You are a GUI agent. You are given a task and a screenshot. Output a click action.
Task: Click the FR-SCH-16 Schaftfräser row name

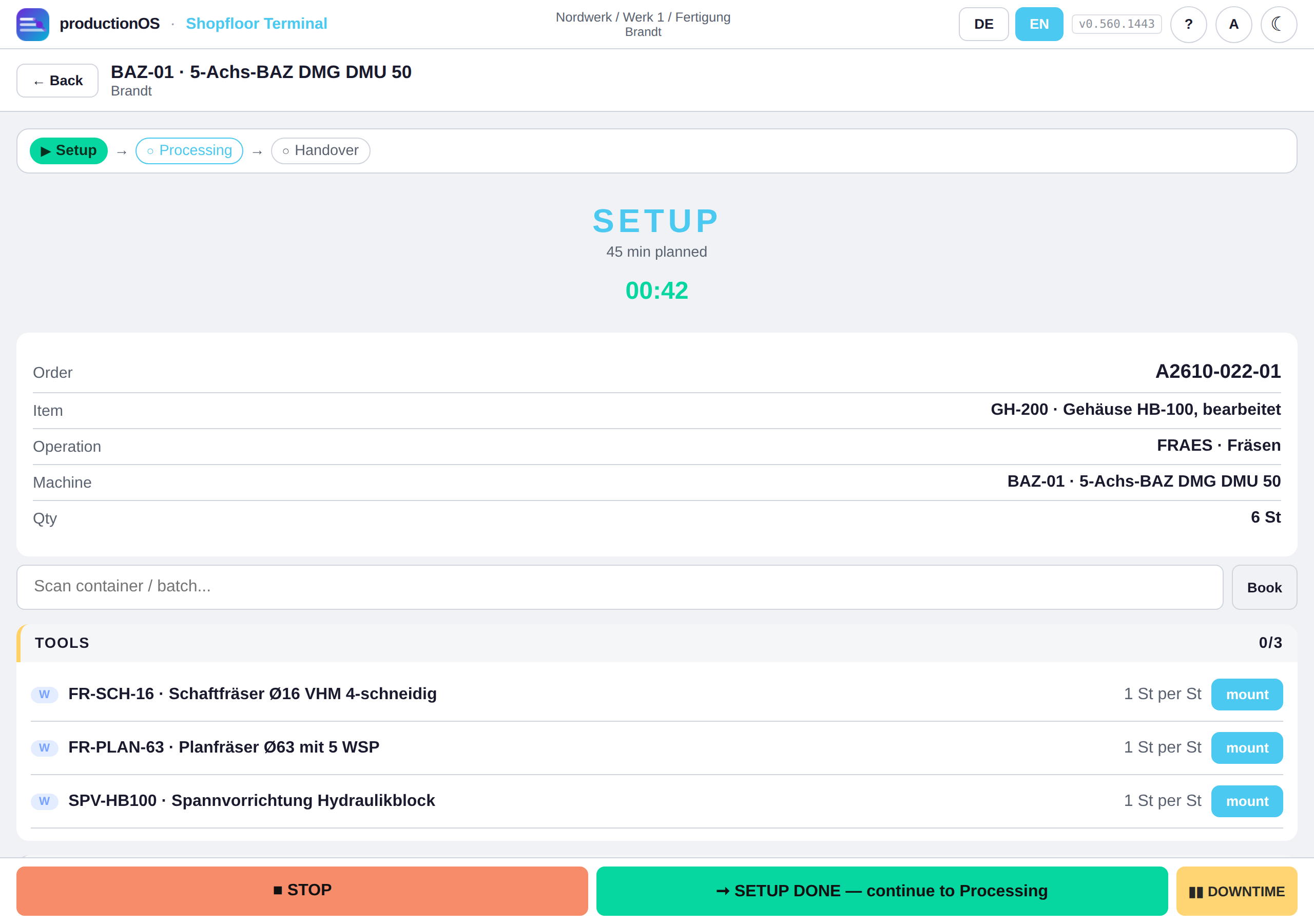(253, 694)
